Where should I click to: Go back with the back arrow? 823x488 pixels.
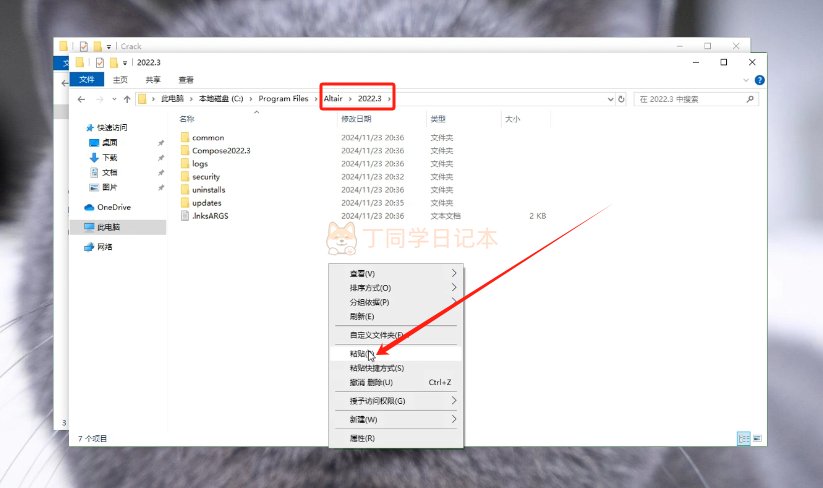[x=81, y=99]
